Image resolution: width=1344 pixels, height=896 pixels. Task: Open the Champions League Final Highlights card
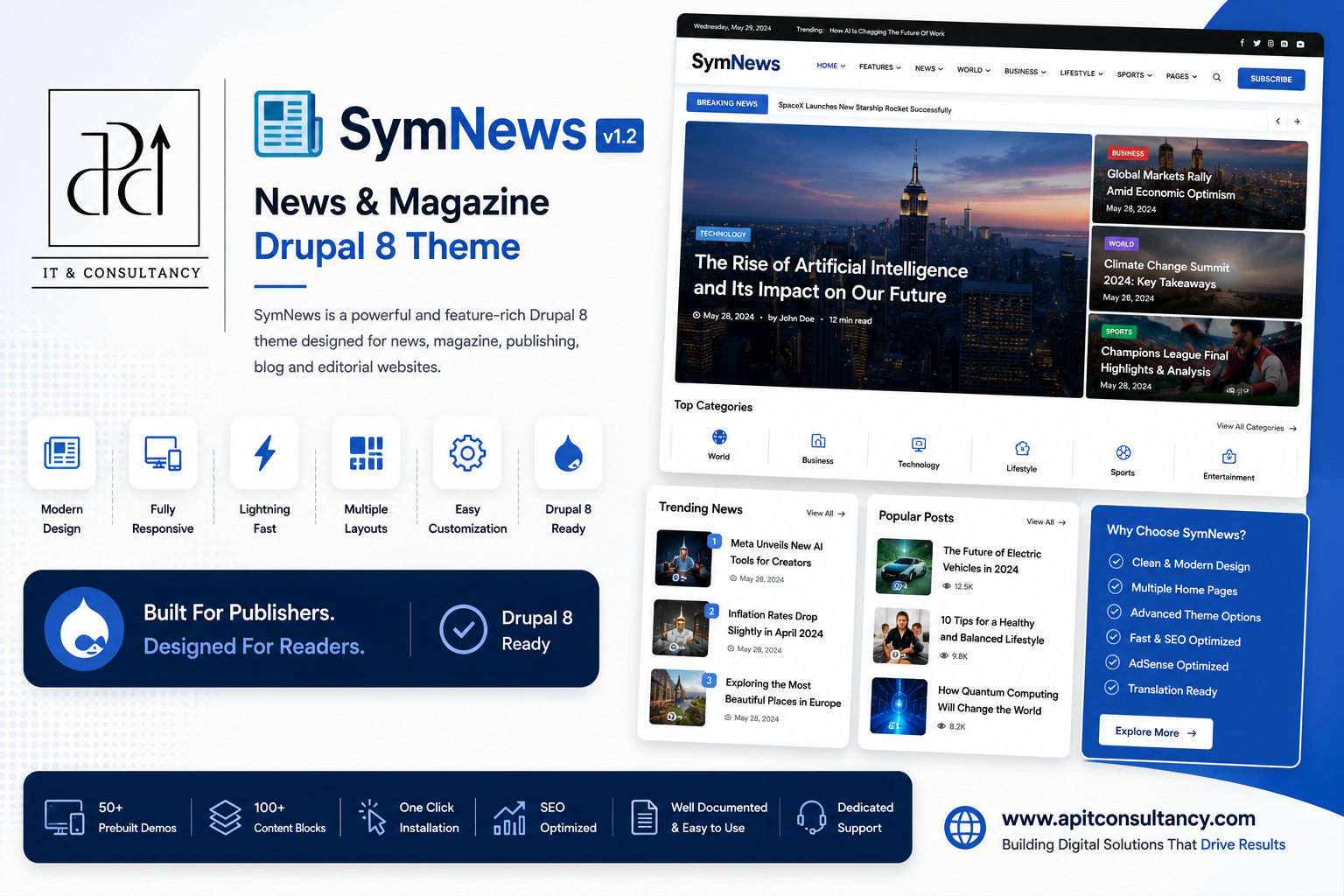click(x=1193, y=360)
